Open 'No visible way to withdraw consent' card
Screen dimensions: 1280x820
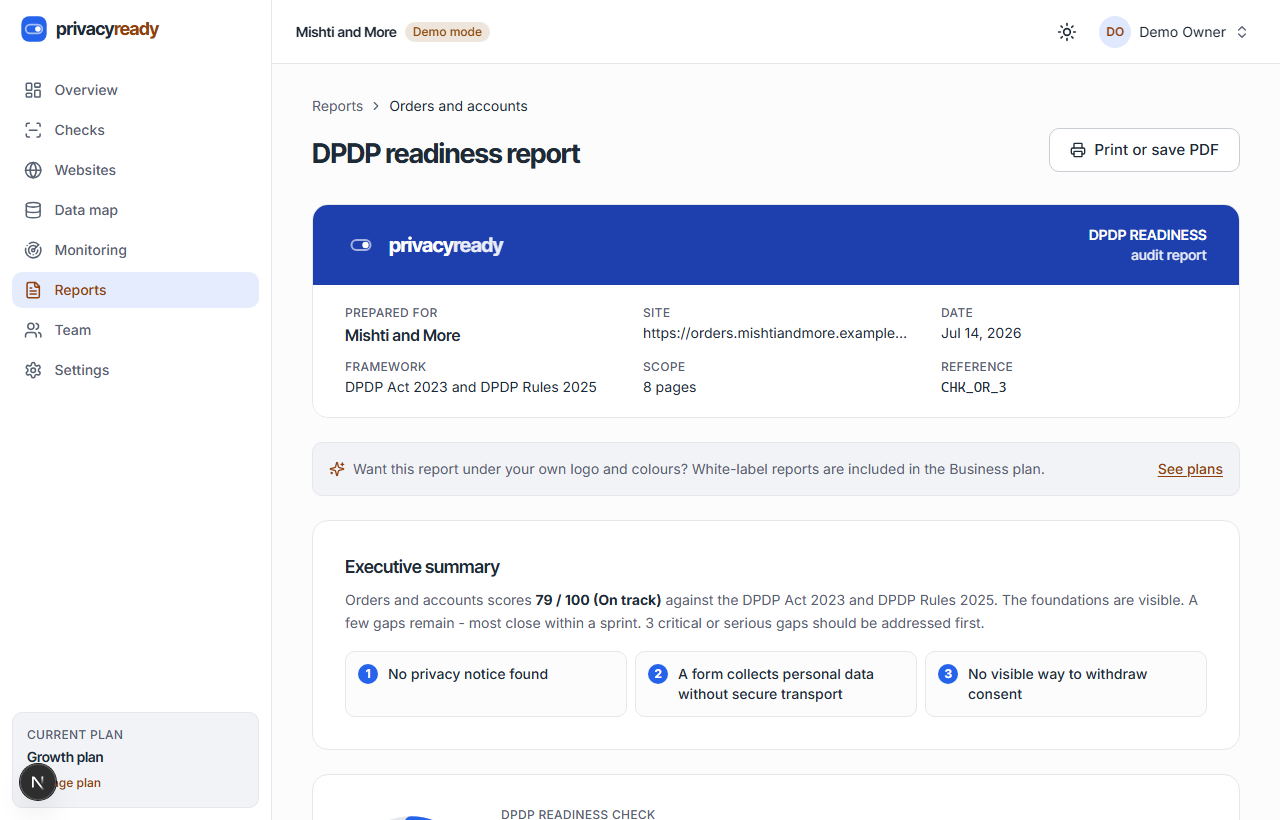pyautogui.click(x=1066, y=684)
